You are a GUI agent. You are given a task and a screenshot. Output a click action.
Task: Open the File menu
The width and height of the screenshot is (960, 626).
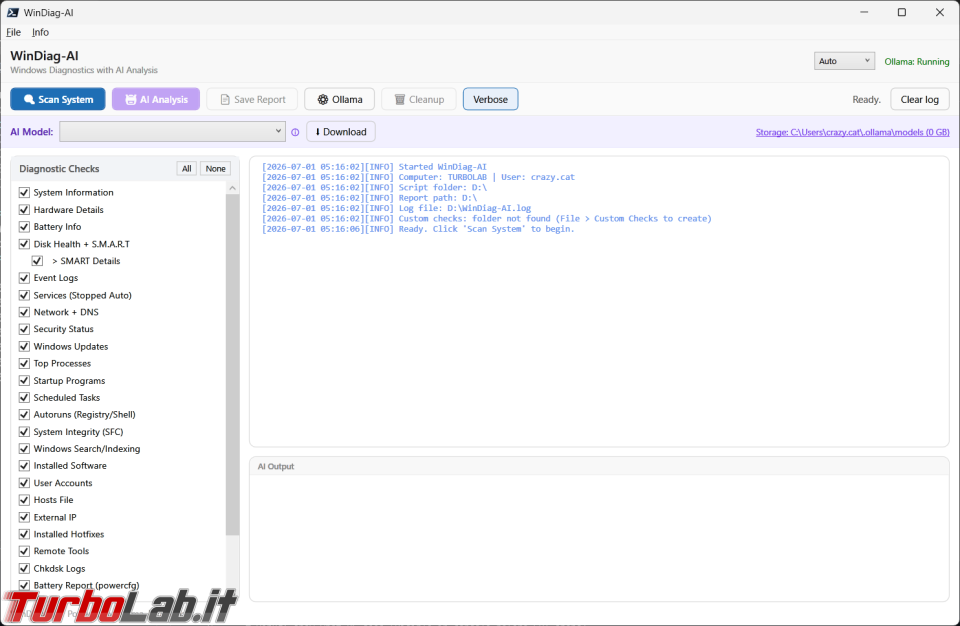13,32
